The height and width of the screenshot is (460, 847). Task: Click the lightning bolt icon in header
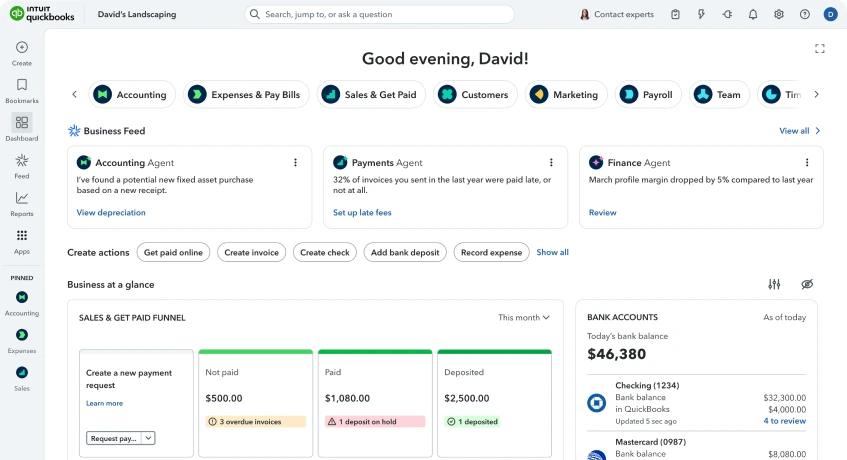point(701,15)
